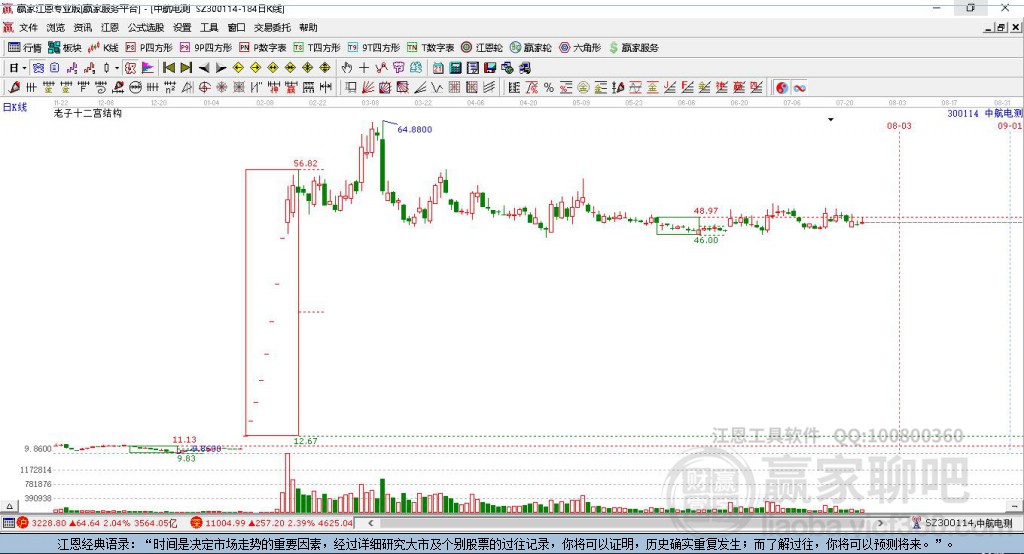Click the horizontal scrollbar track
This screenshot has width=1024, height=554.
coord(626,523)
